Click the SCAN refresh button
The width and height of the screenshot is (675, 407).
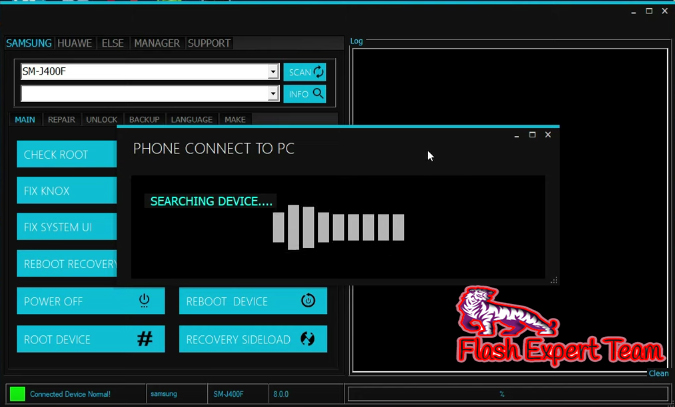pos(304,72)
